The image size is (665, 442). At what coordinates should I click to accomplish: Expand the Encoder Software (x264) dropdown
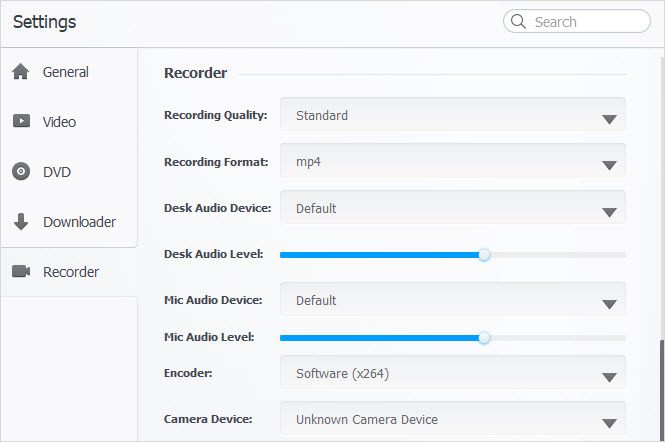point(452,374)
